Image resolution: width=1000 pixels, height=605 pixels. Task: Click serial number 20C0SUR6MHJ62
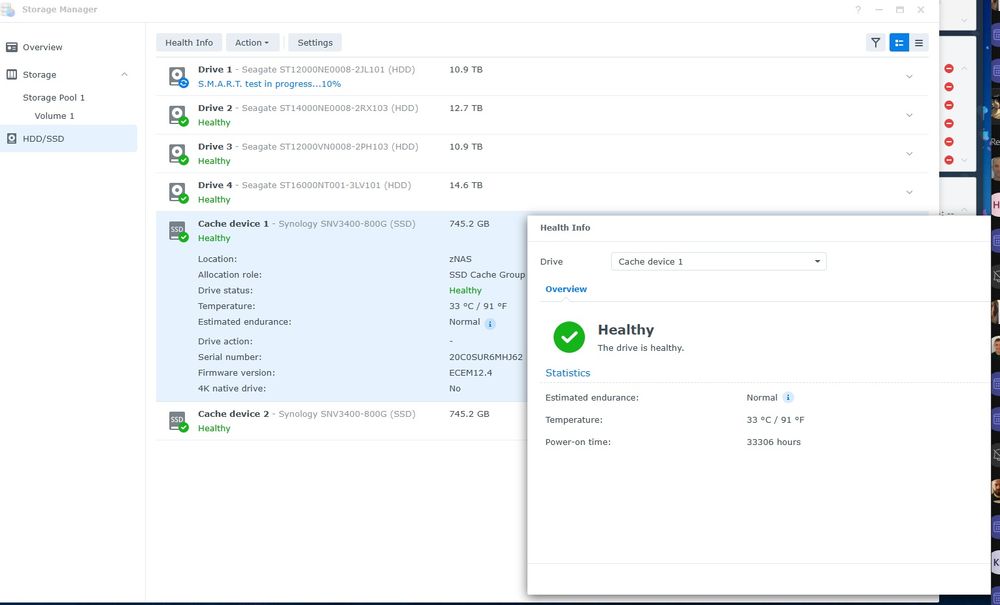coord(486,357)
